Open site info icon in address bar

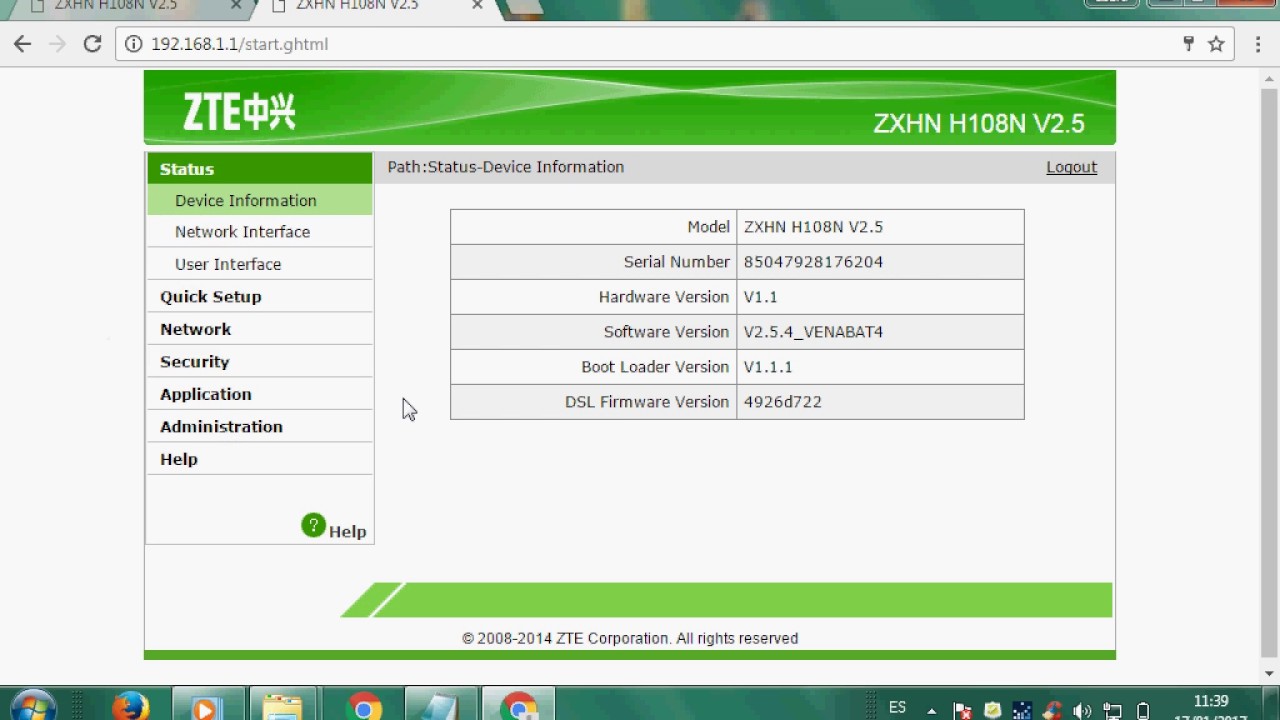coord(133,44)
